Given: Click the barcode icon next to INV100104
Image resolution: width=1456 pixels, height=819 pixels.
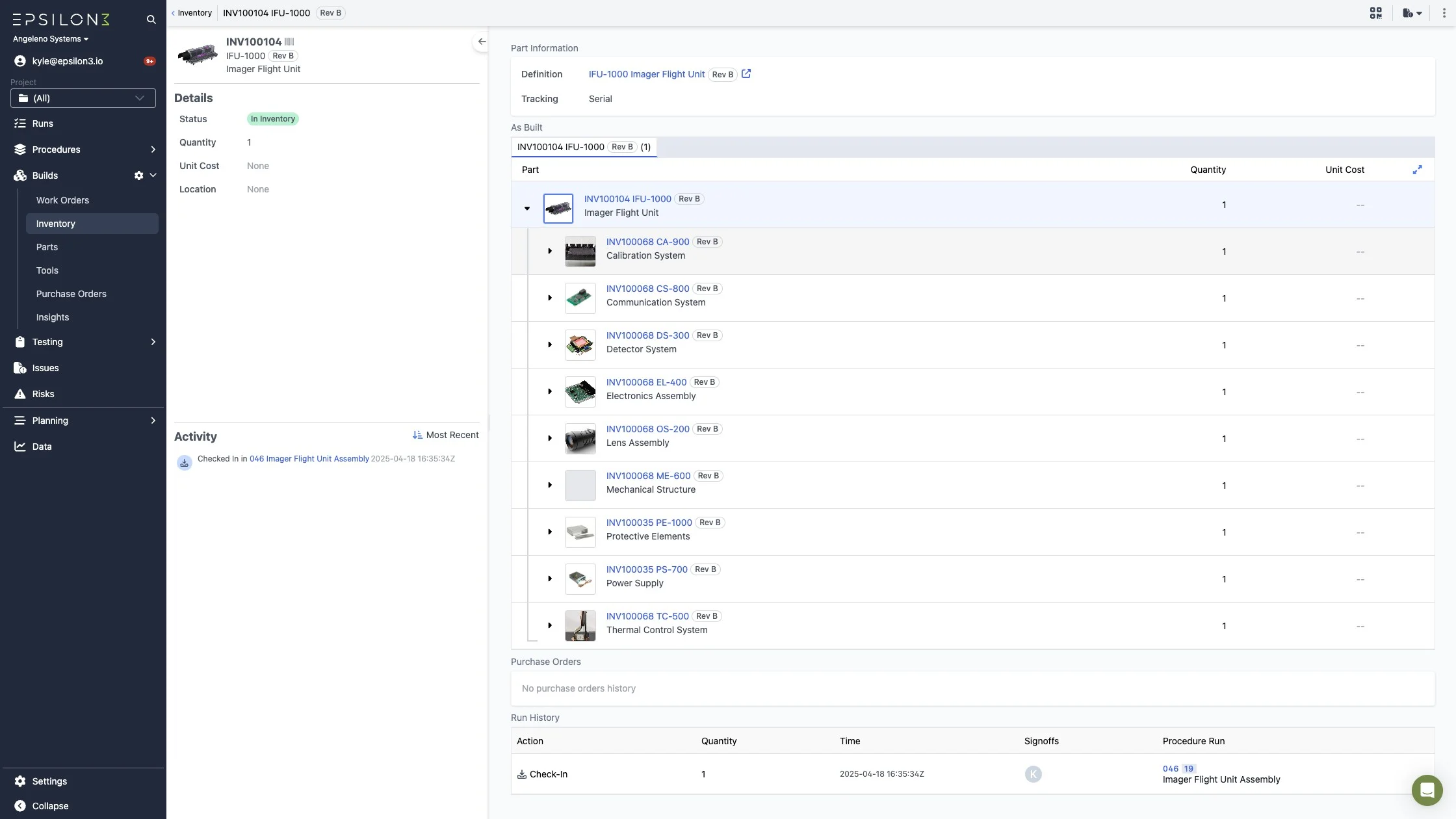Looking at the screenshot, I should click(289, 42).
